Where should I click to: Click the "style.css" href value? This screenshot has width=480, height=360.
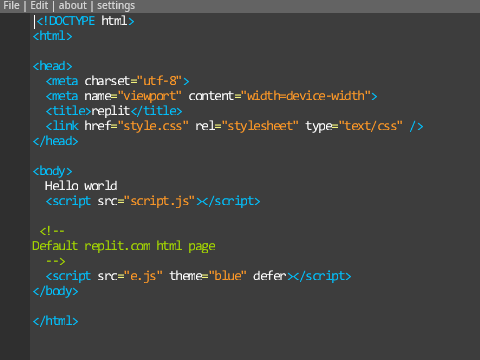coord(153,126)
